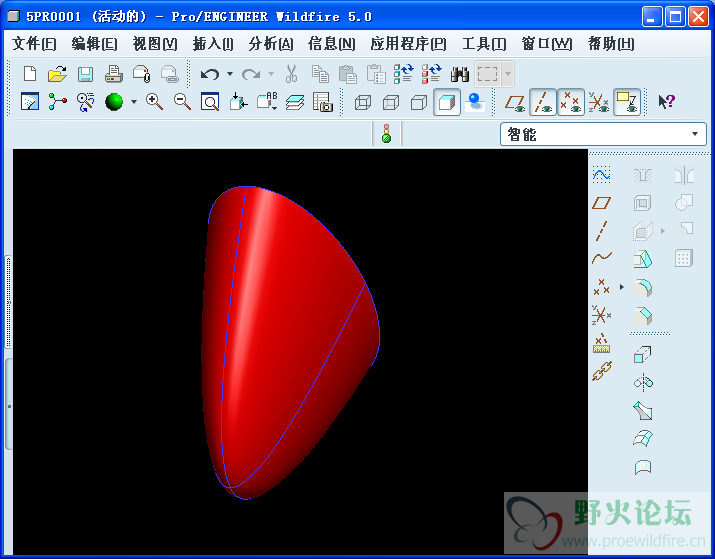Refit model to screen icon
This screenshot has height=559, width=715.
tap(210, 102)
